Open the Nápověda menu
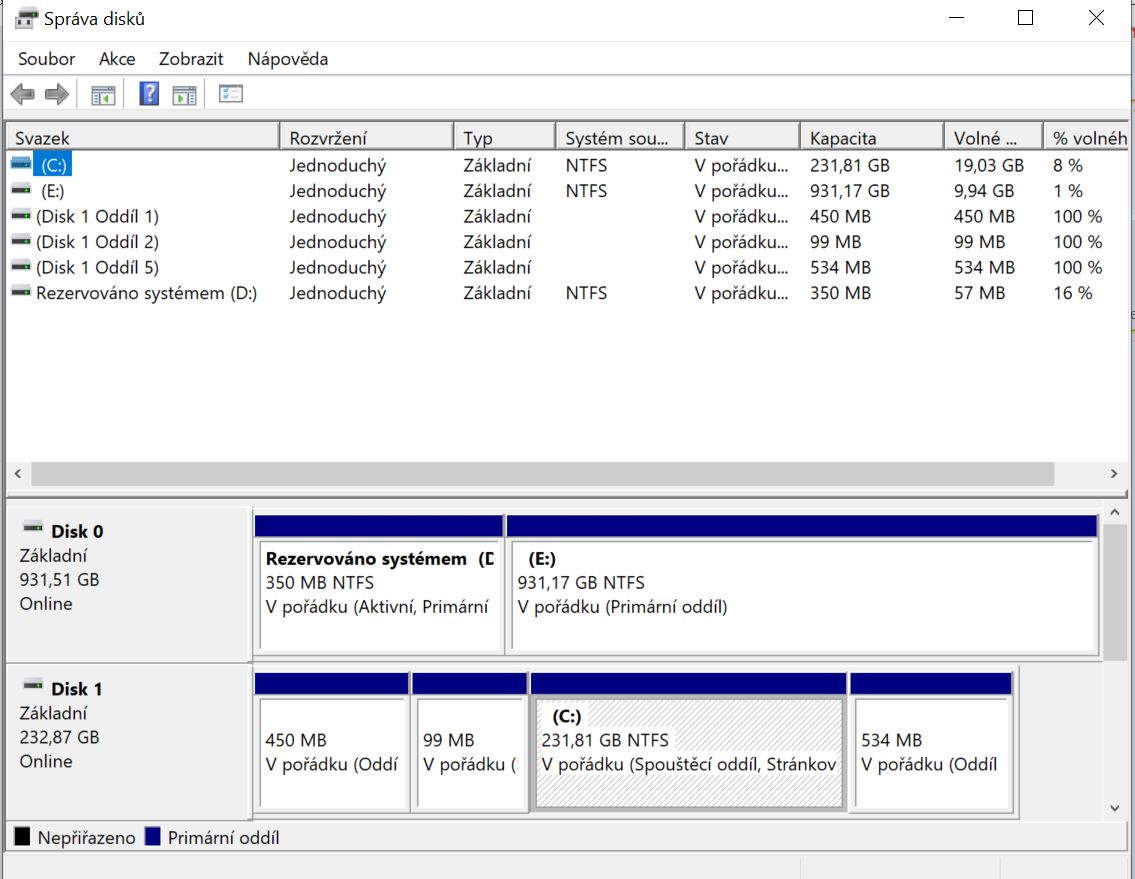1135x879 pixels. [x=288, y=59]
